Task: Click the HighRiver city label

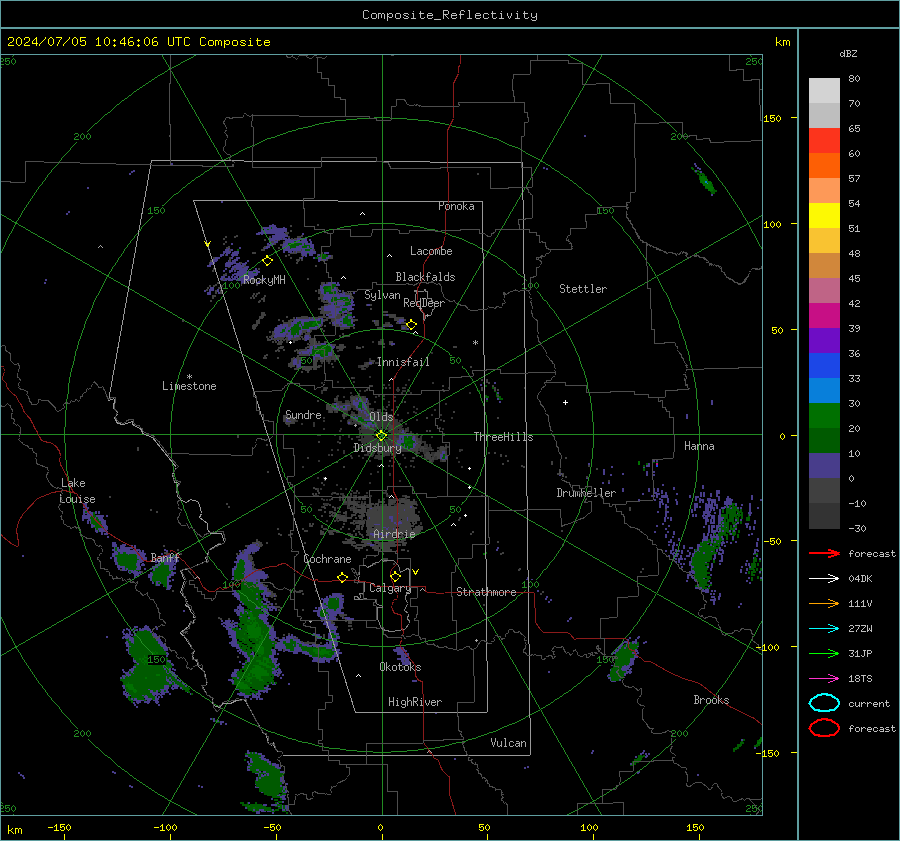Action: coord(415,702)
